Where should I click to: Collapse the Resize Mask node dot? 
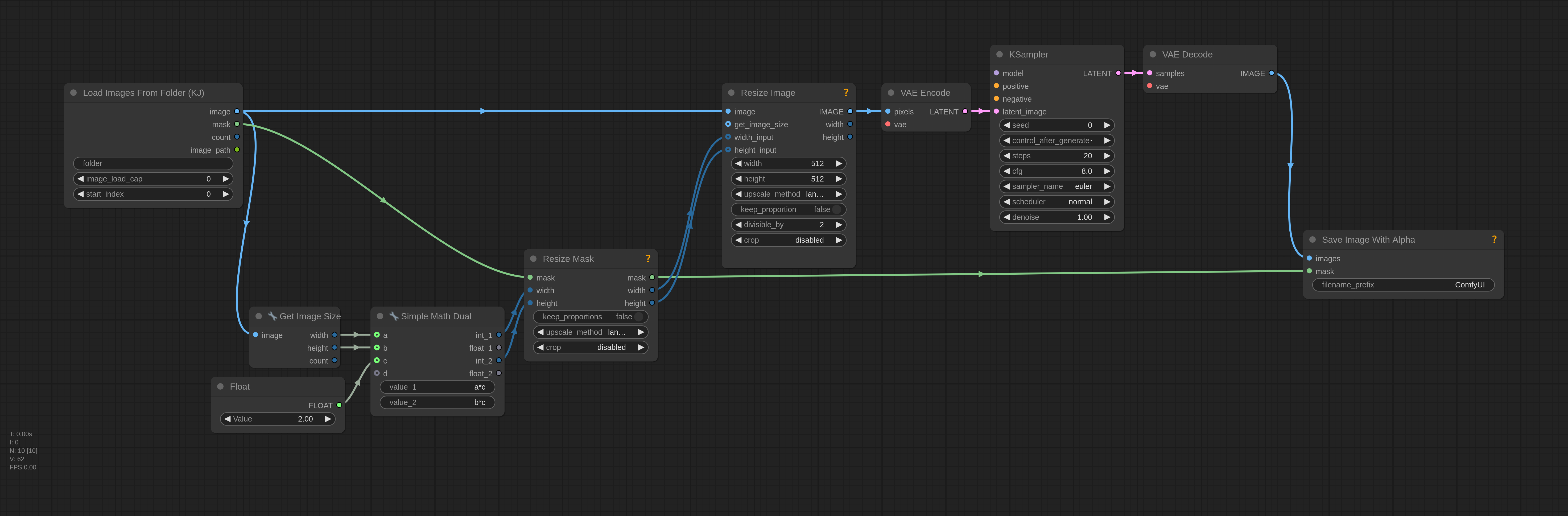pos(533,259)
